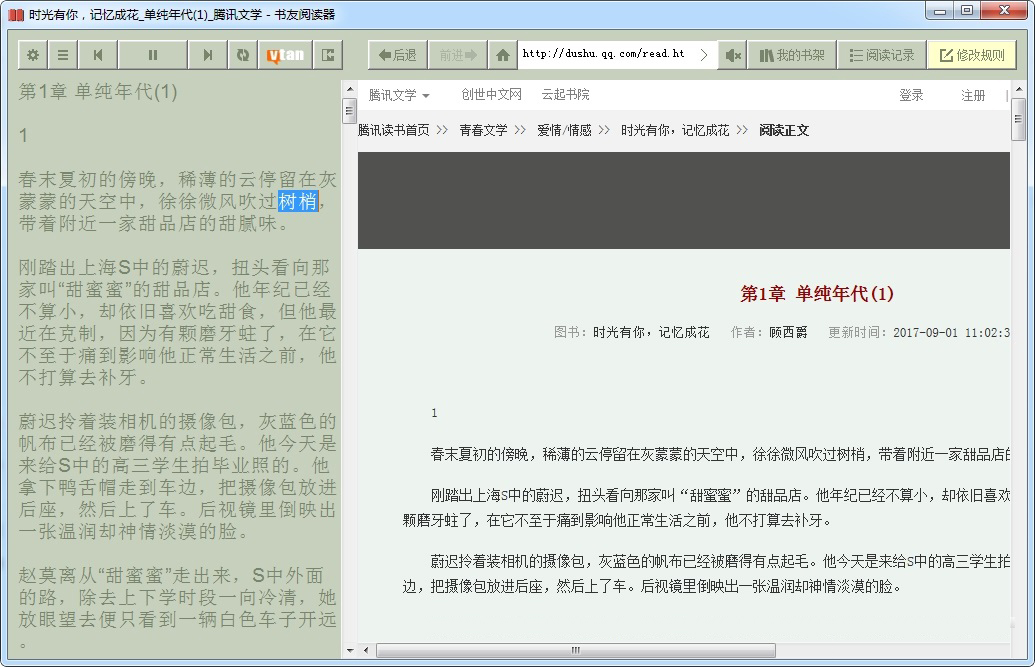Open the chapter list menu icon
The height and width of the screenshot is (667, 1035).
pyautogui.click(x=63, y=55)
